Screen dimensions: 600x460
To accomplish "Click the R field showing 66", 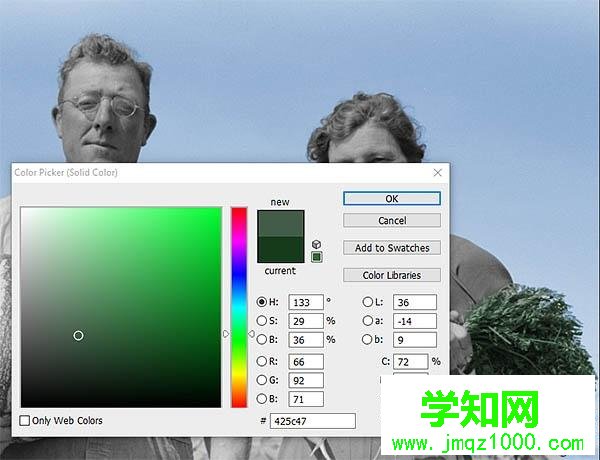I will 306,362.
